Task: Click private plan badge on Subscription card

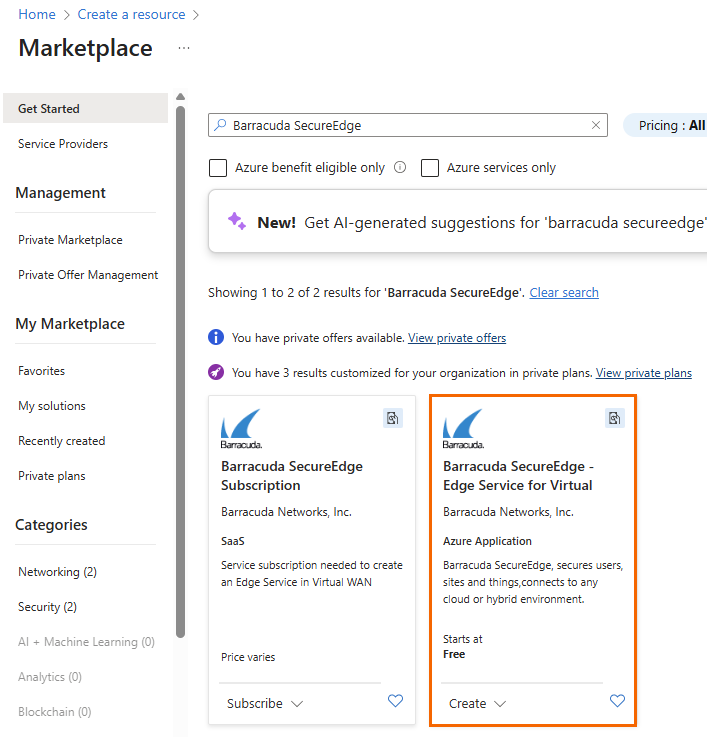Action: (393, 418)
